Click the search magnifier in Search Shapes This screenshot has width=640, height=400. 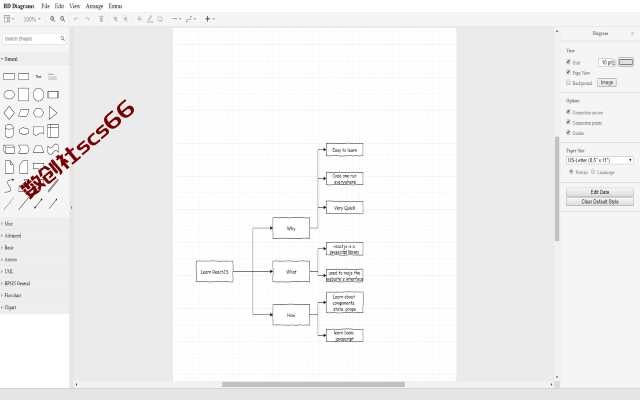coord(62,38)
